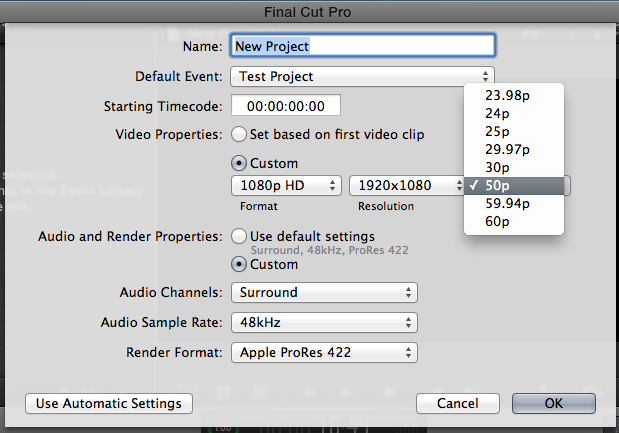
Task: Expand the Audio Sample Rate dropdown
Action: click(x=323, y=323)
